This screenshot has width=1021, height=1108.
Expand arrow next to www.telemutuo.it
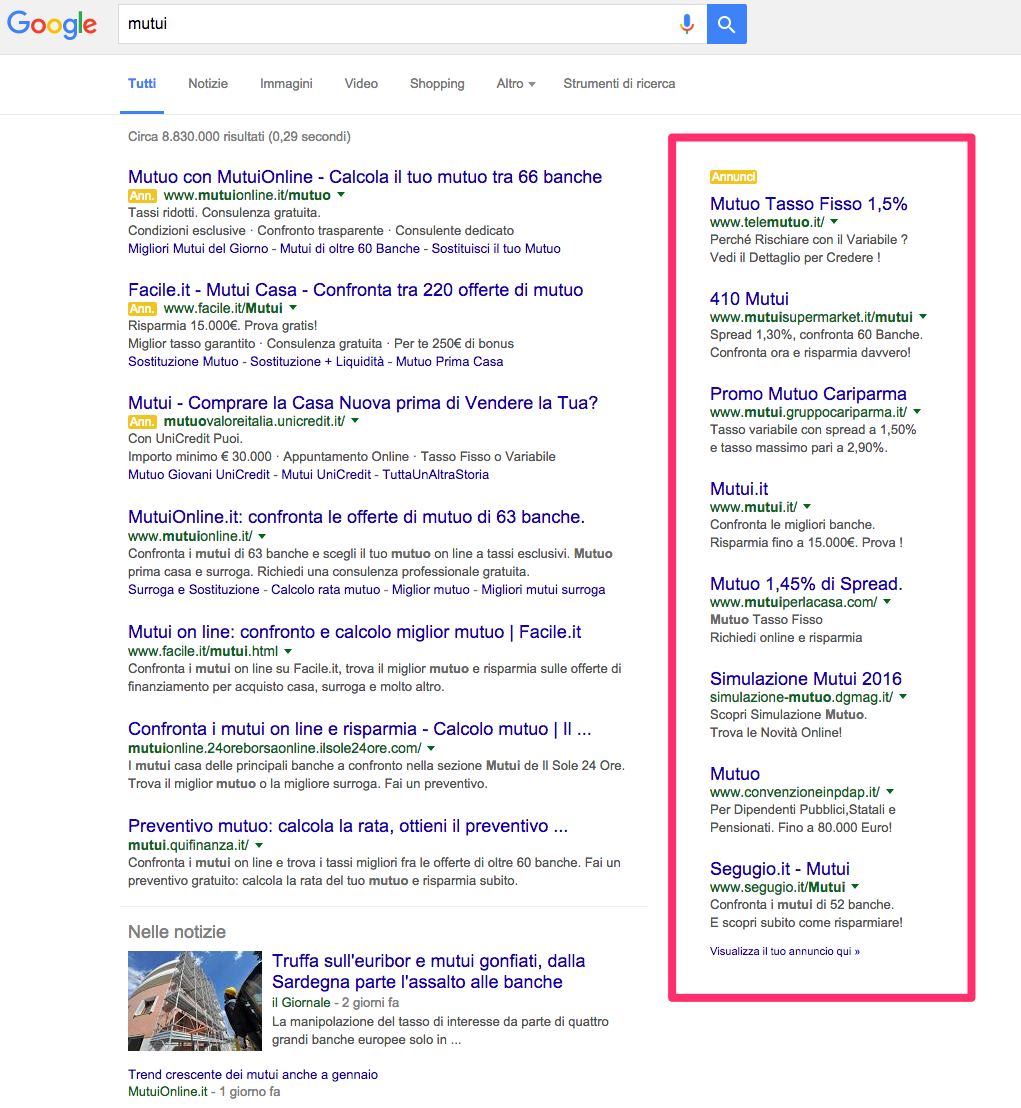tap(834, 222)
